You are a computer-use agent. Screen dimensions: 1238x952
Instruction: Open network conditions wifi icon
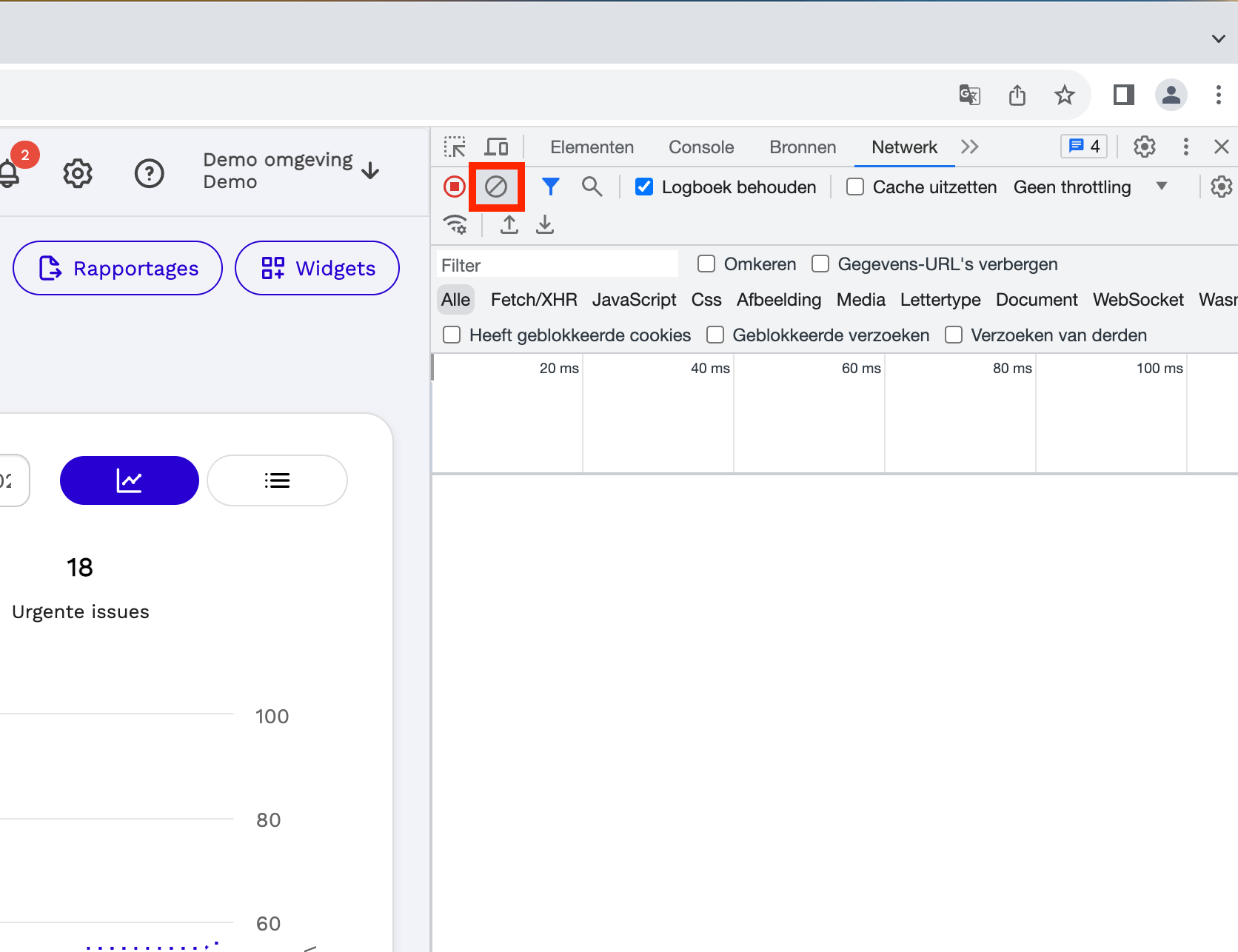click(x=455, y=224)
